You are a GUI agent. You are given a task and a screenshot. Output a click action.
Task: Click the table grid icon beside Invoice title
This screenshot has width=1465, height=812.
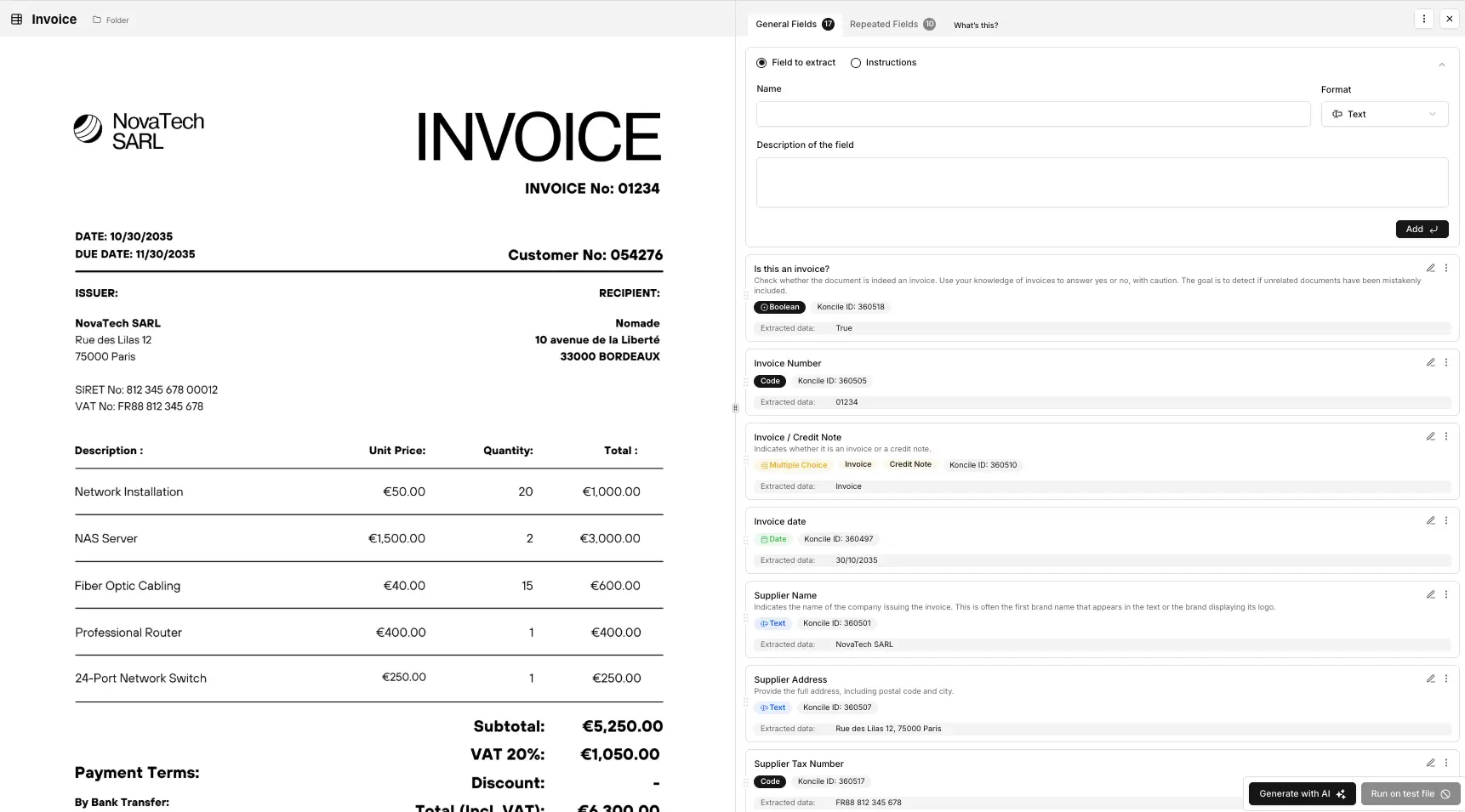tap(16, 19)
